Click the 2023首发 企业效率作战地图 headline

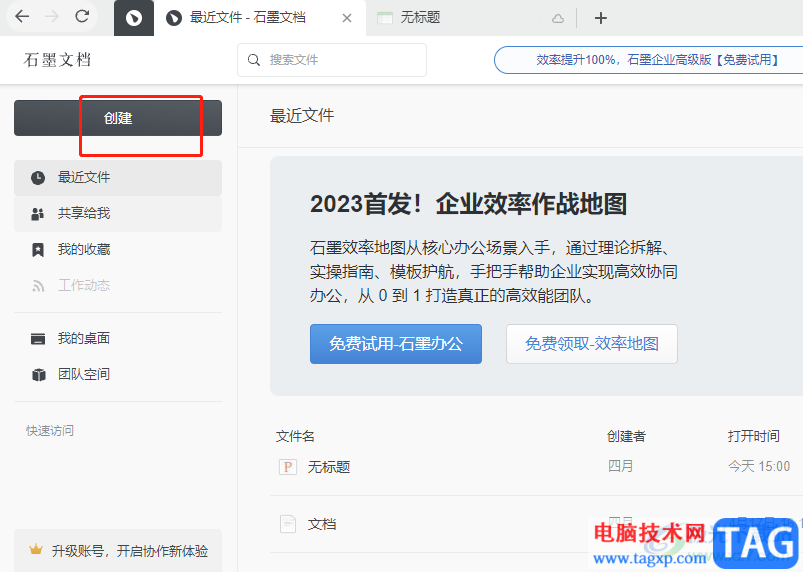(468, 204)
